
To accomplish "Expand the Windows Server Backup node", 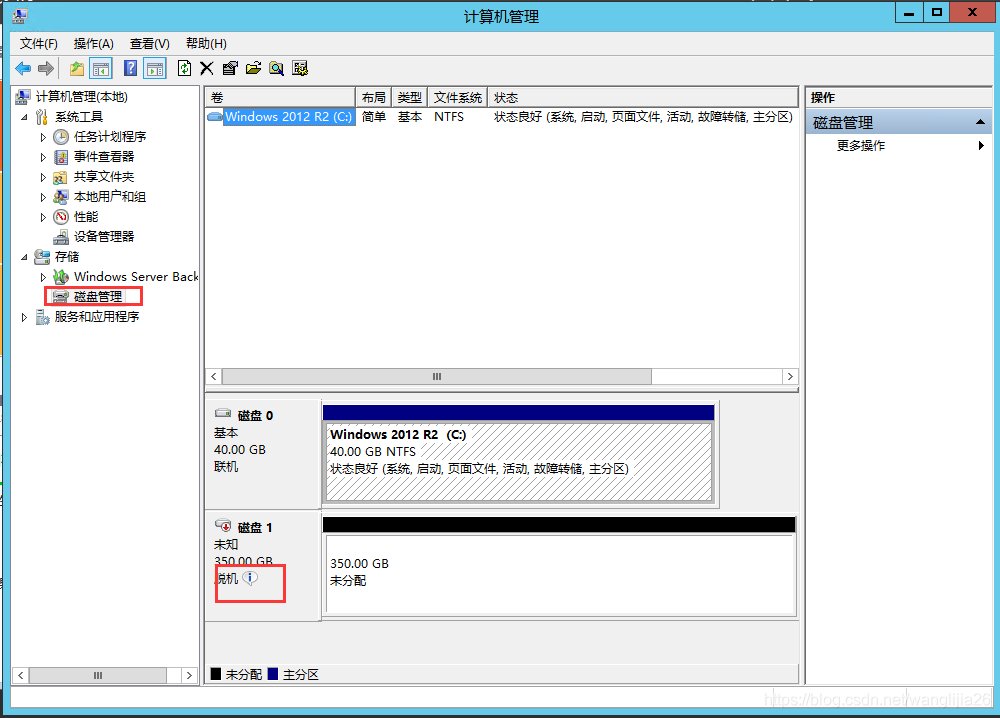I will [43, 277].
